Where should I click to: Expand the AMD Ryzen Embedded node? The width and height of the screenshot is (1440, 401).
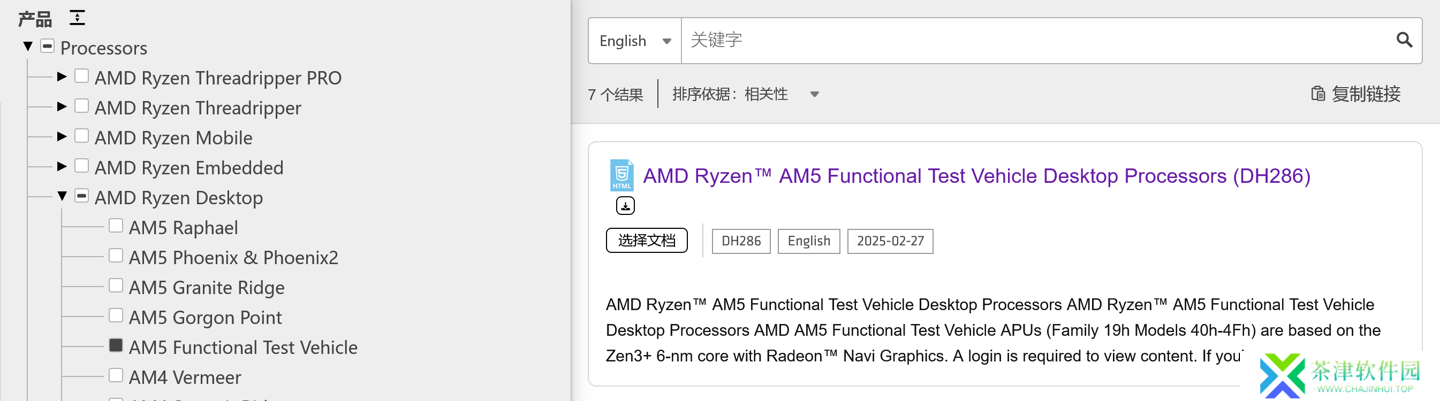pos(62,166)
